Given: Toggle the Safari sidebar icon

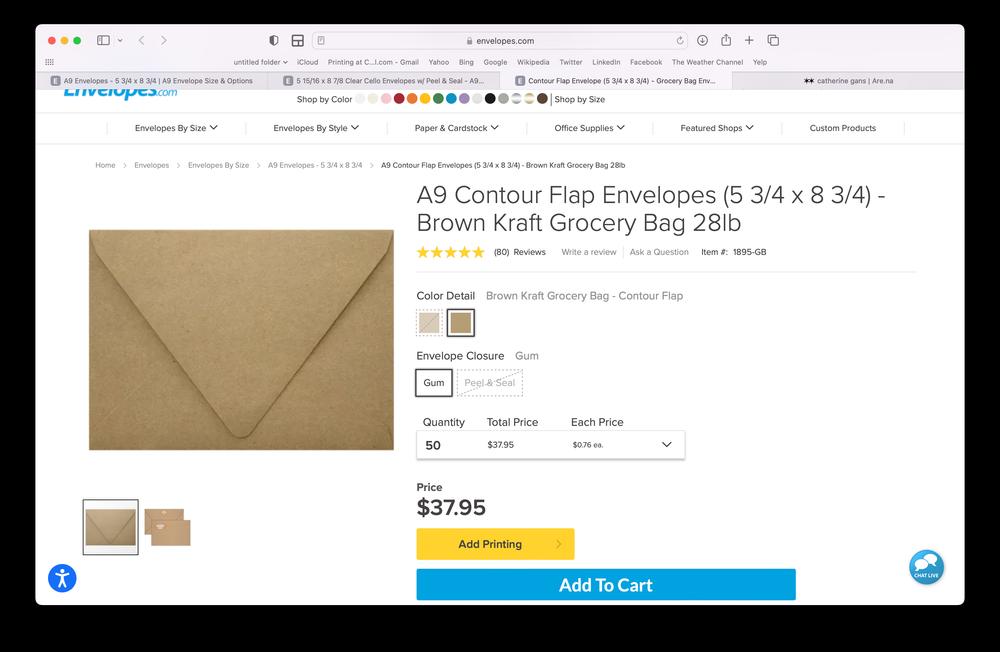Looking at the screenshot, I should click(x=103, y=40).
